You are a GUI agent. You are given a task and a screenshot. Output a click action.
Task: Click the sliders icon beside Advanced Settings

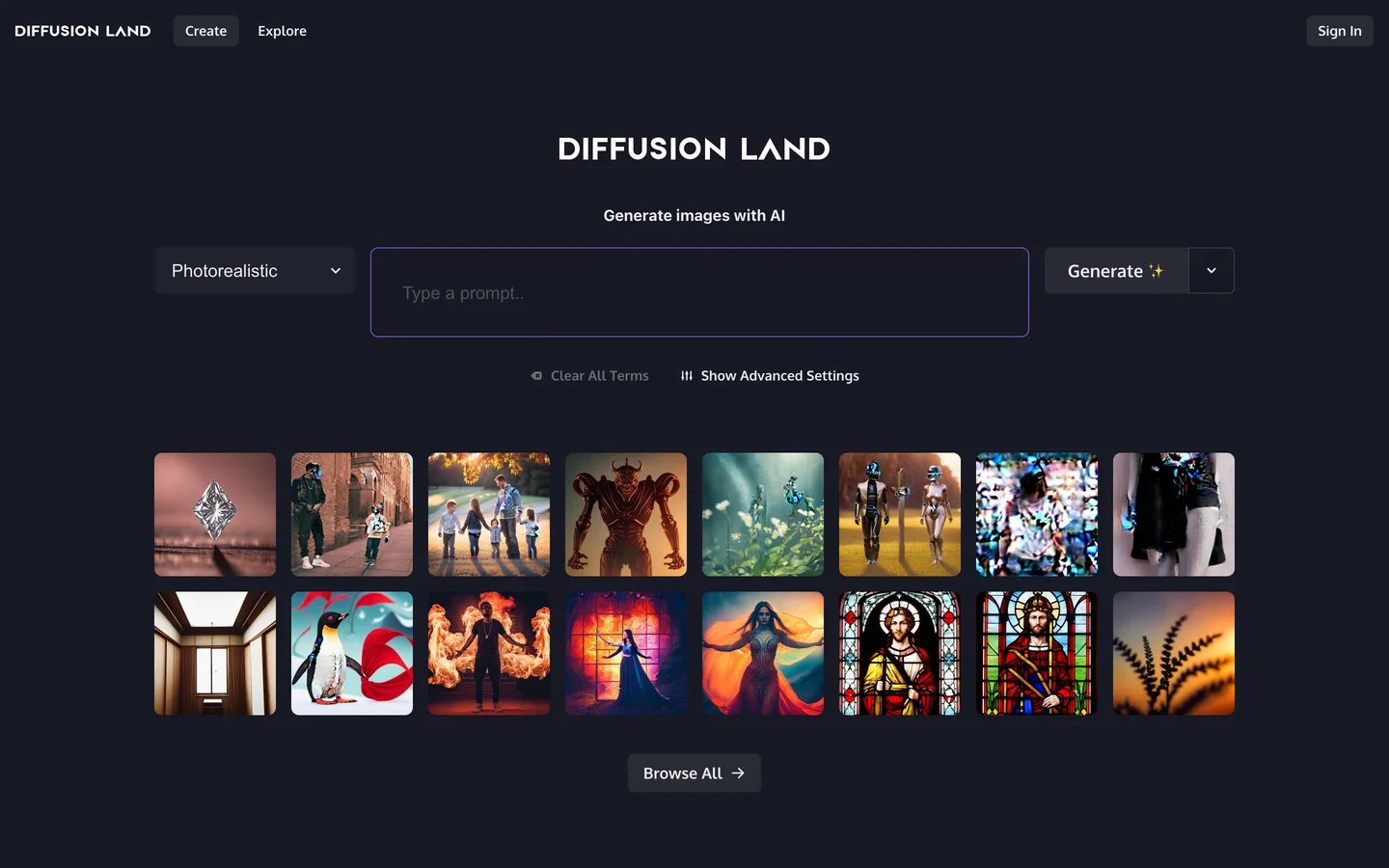687,376
